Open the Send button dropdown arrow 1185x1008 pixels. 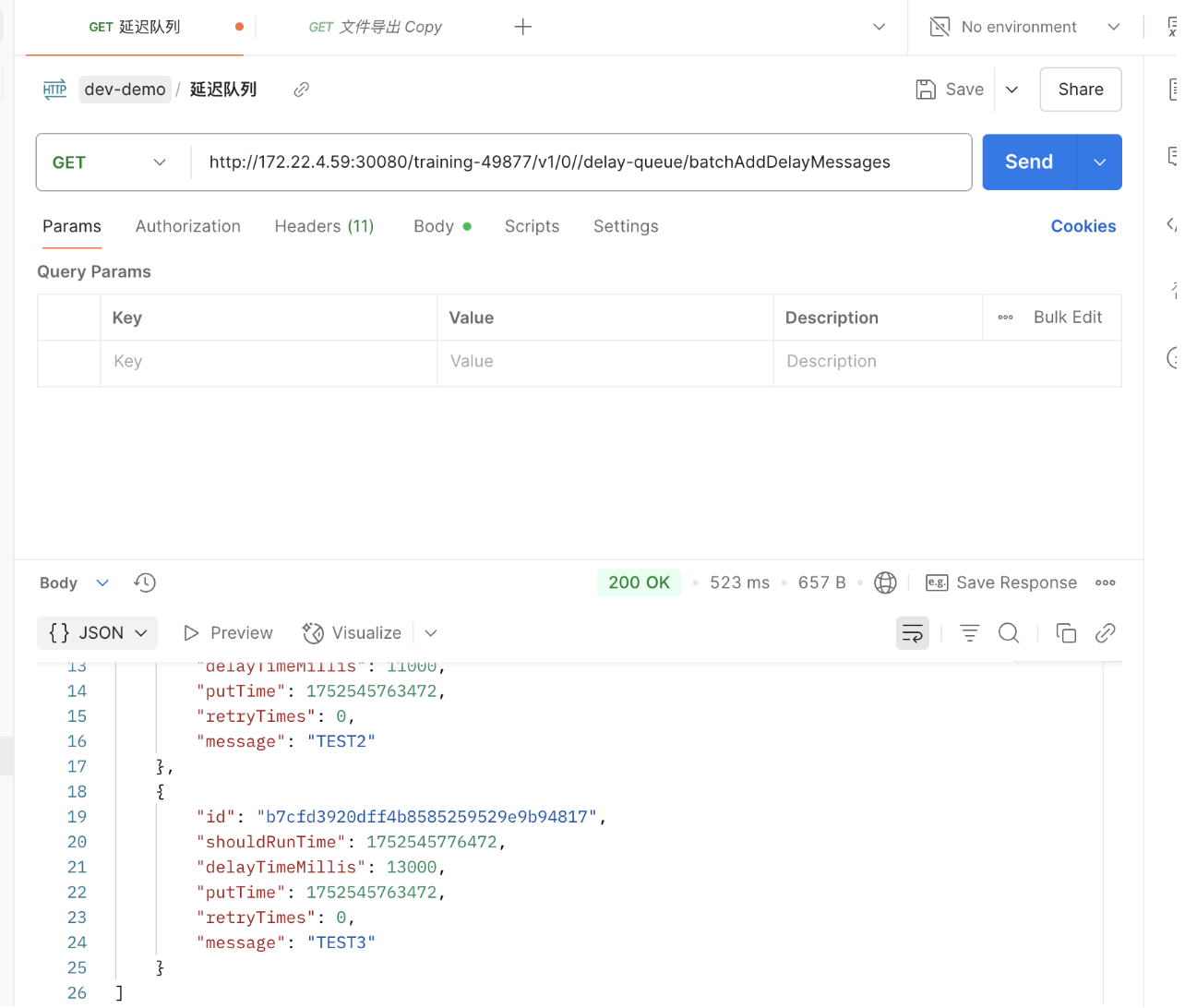tap(1099, 162)
